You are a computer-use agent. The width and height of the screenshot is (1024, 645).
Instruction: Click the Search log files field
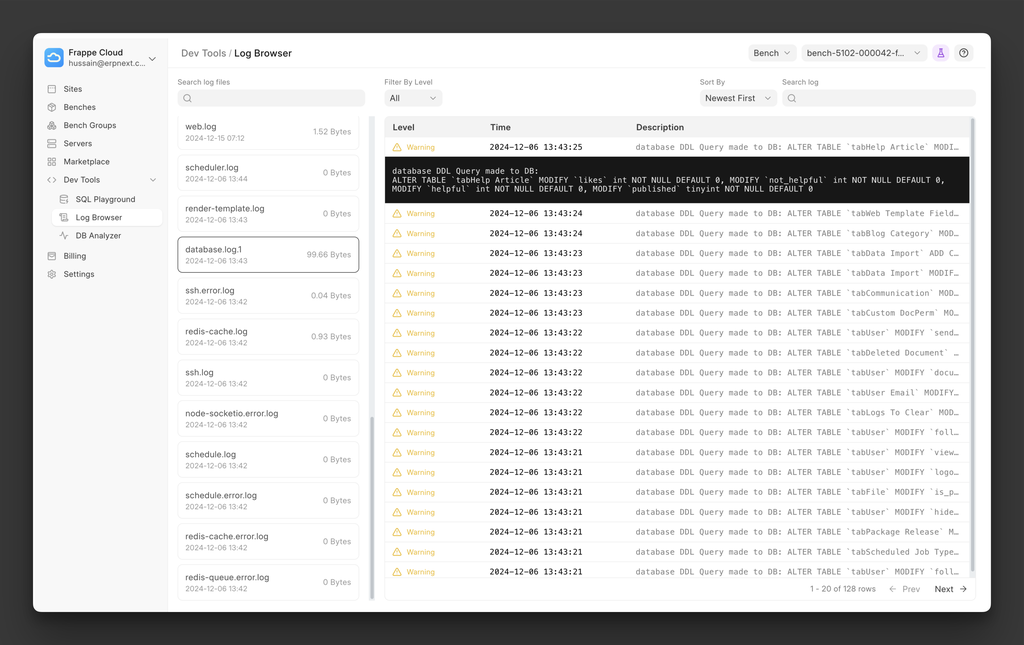coord(271,98)
